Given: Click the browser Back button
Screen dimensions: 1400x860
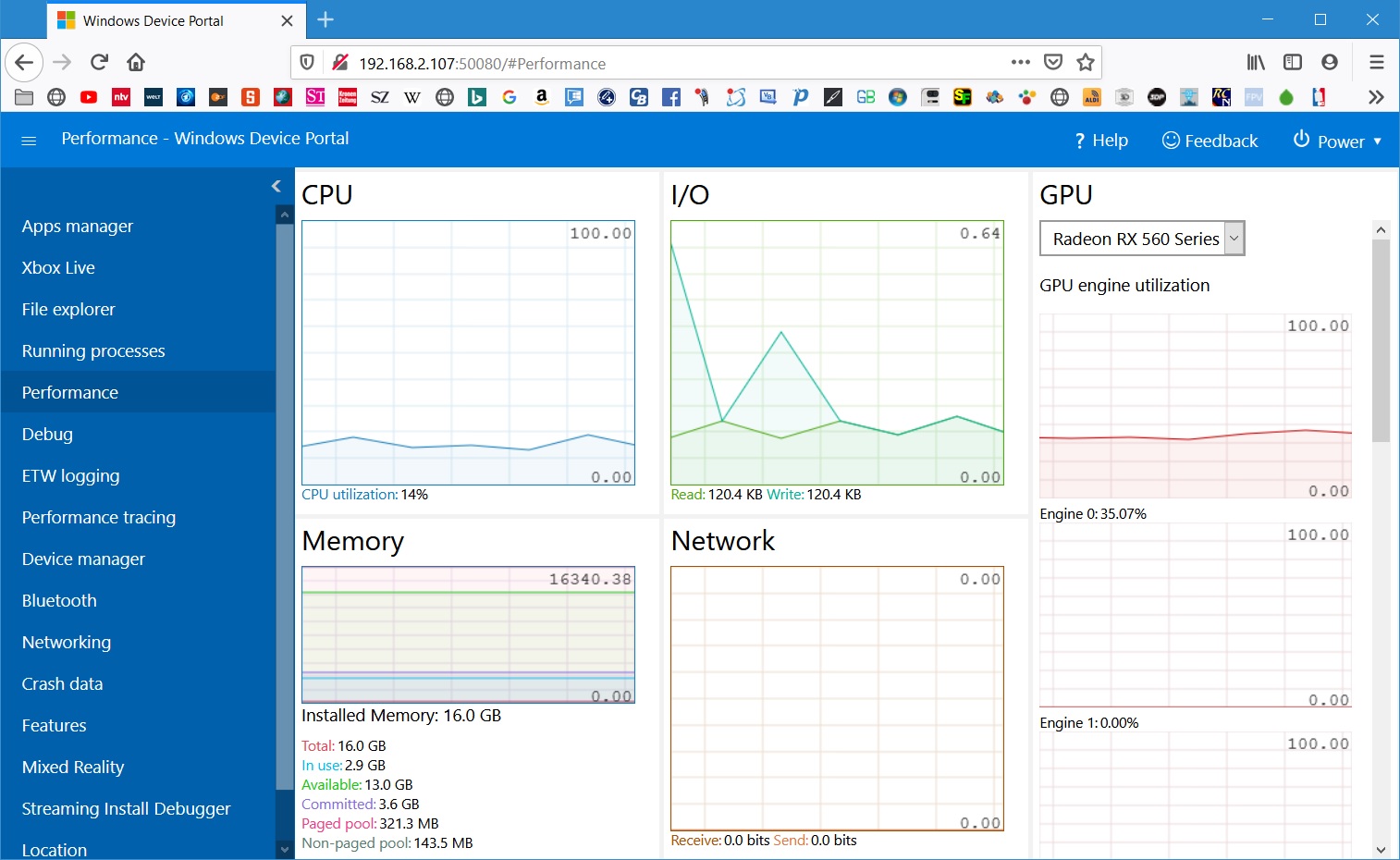Looking at the screenshot, I should coord(25,63).
